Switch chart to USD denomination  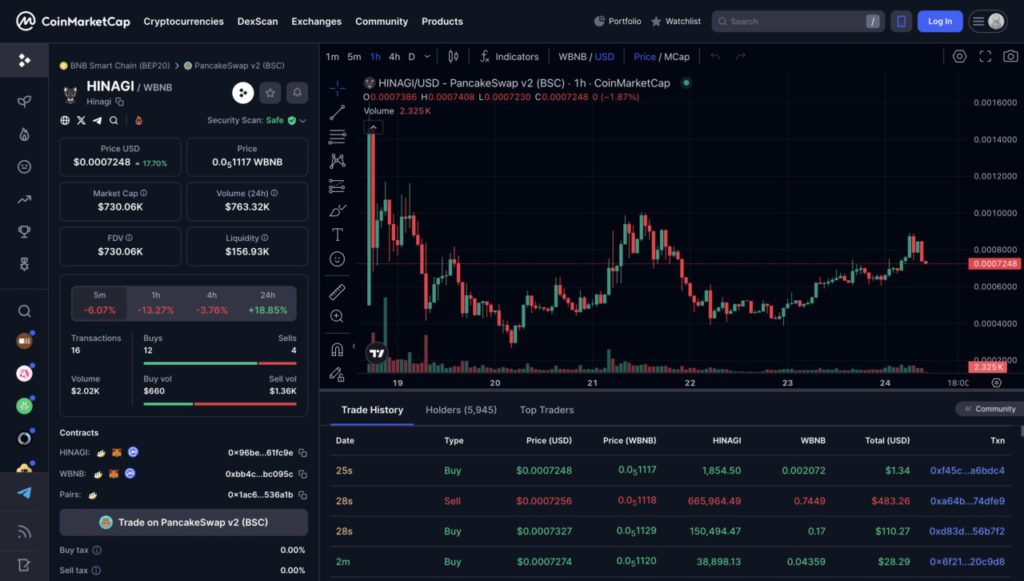(x=605, y=57)
